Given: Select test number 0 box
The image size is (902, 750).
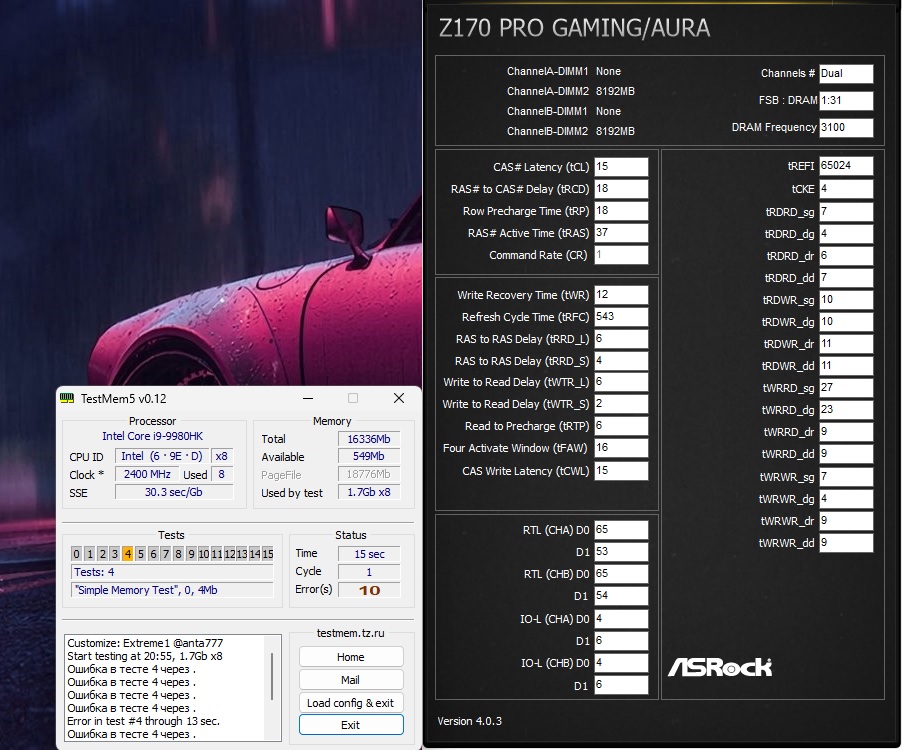Looking at the screenshot, I should tap(77, 554).
